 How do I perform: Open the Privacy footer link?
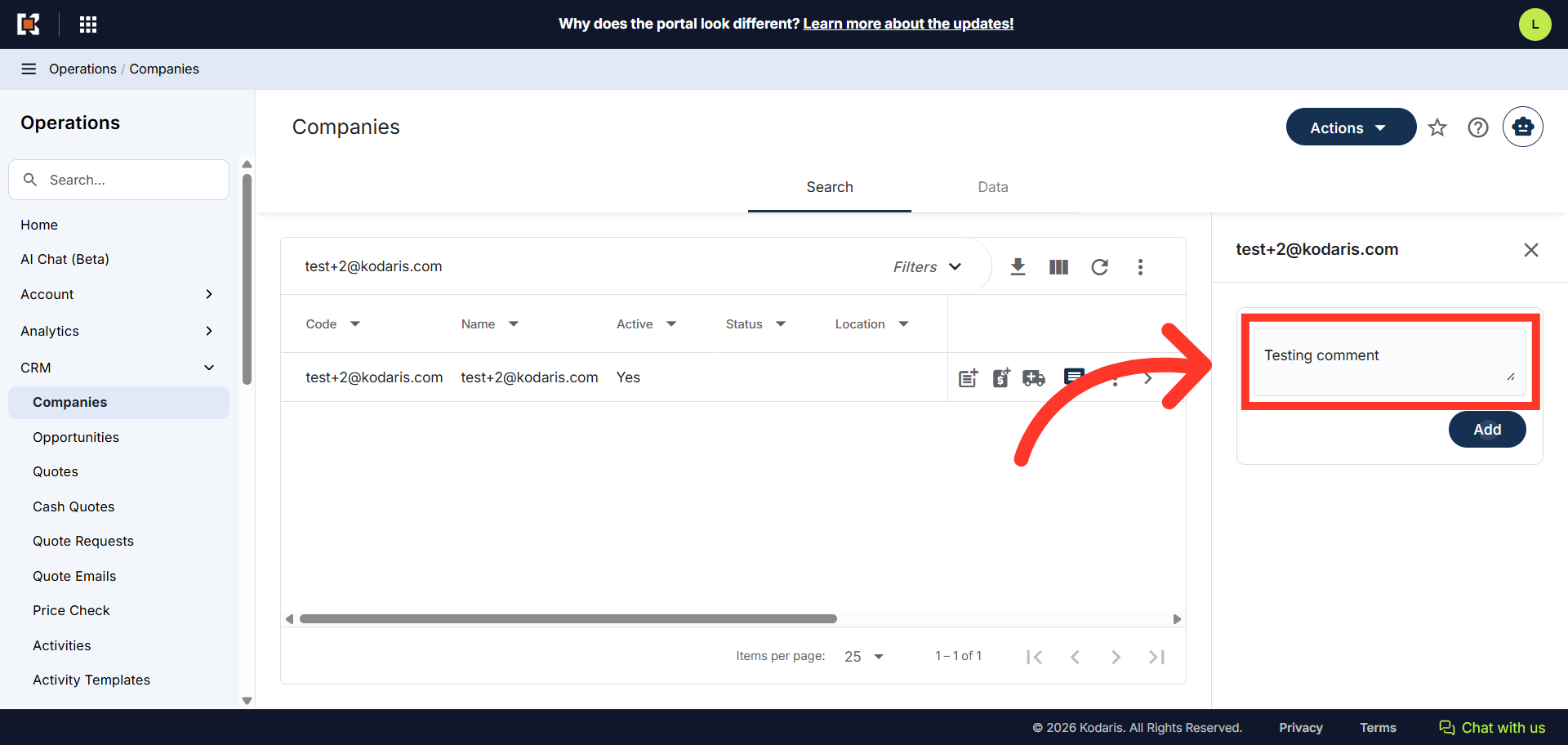[1301, 728]
